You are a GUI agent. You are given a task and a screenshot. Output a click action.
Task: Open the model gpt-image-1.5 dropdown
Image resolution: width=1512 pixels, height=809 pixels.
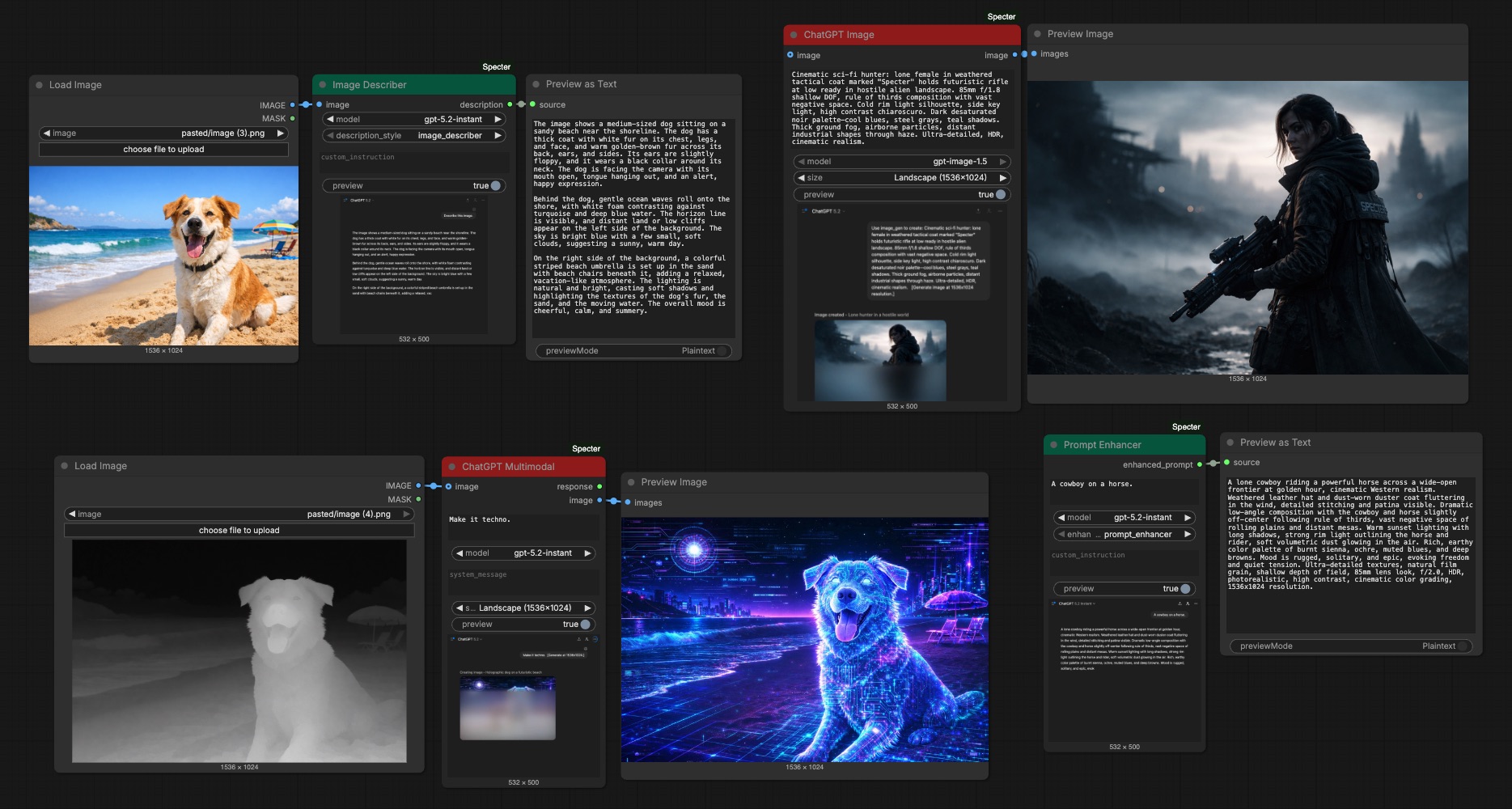(901, 162)
